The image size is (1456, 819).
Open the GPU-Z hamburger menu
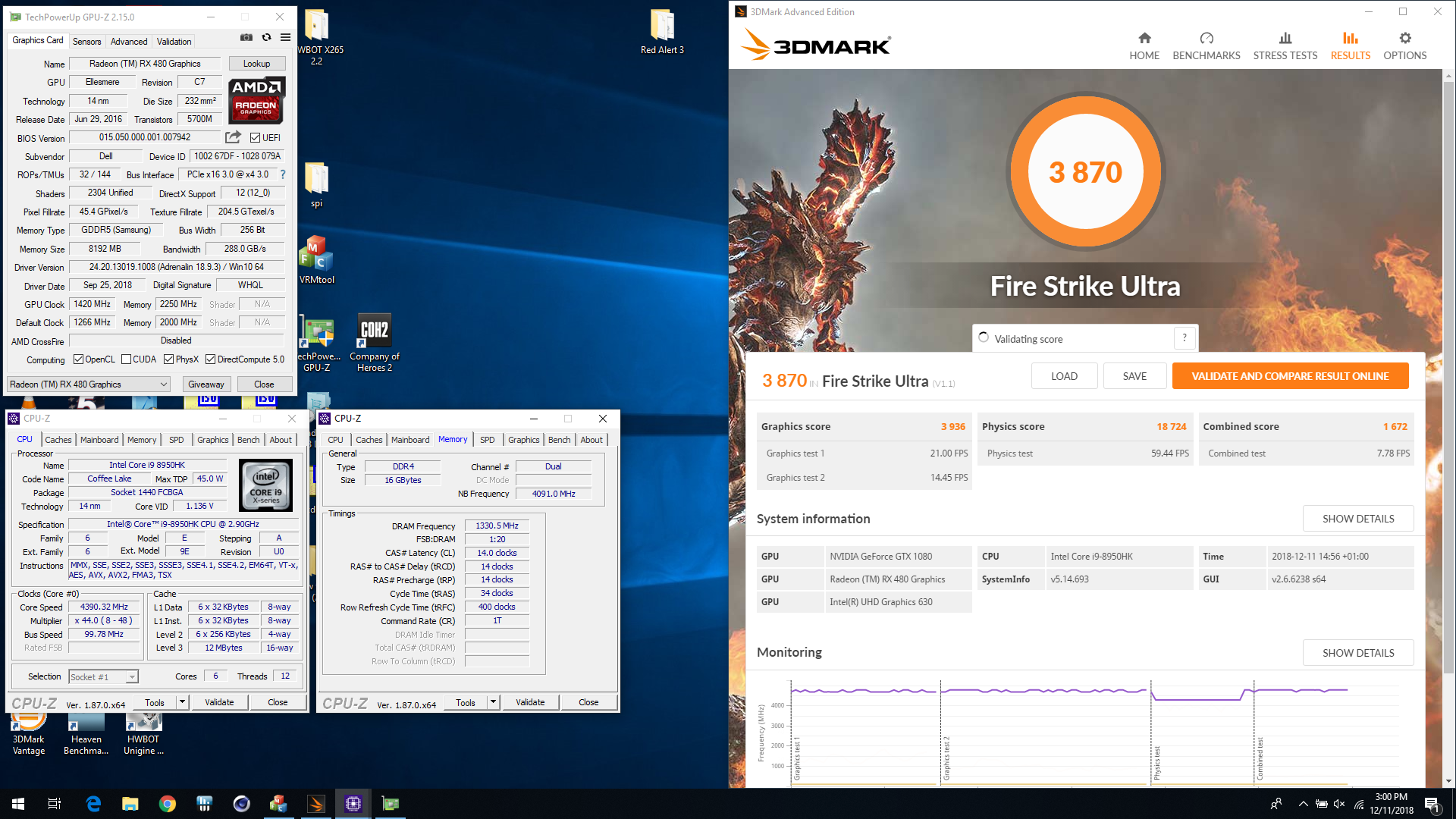[x=285, y=37]
